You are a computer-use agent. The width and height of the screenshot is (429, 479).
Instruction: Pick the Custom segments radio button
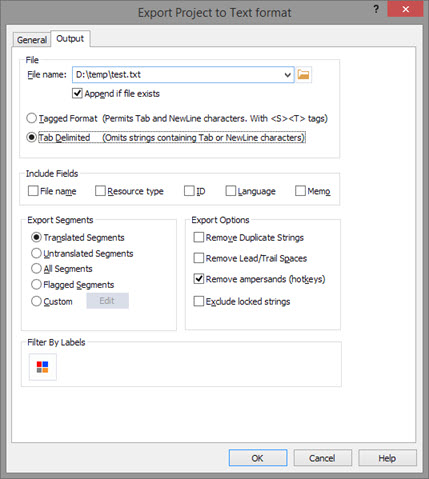(x=36, y=301)
